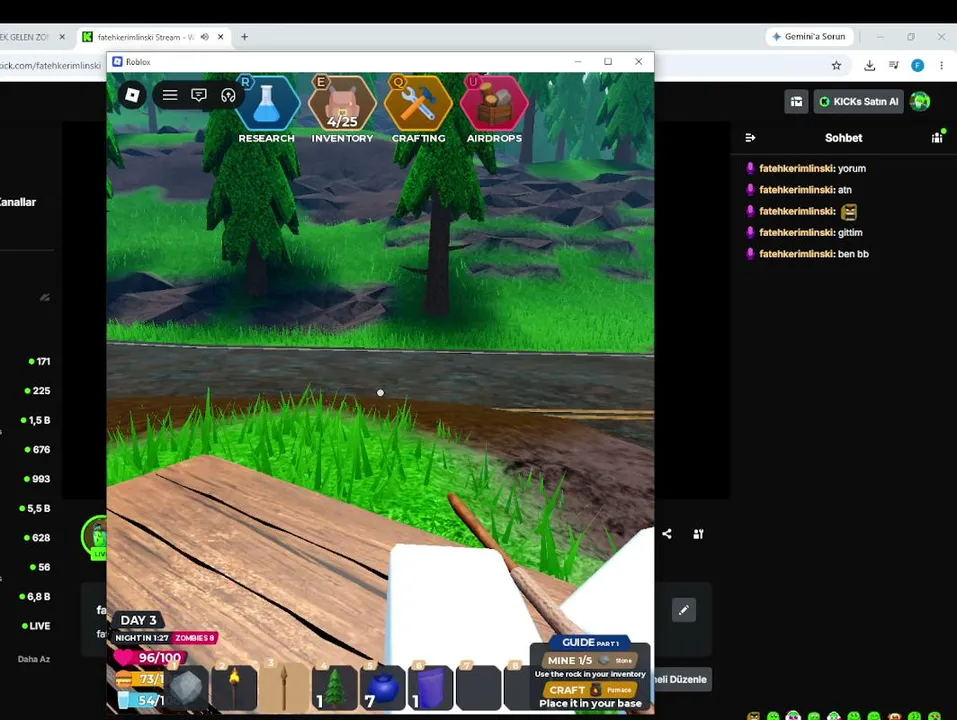Click the stream share icon
957x720 pixels.
pos(666,534)
